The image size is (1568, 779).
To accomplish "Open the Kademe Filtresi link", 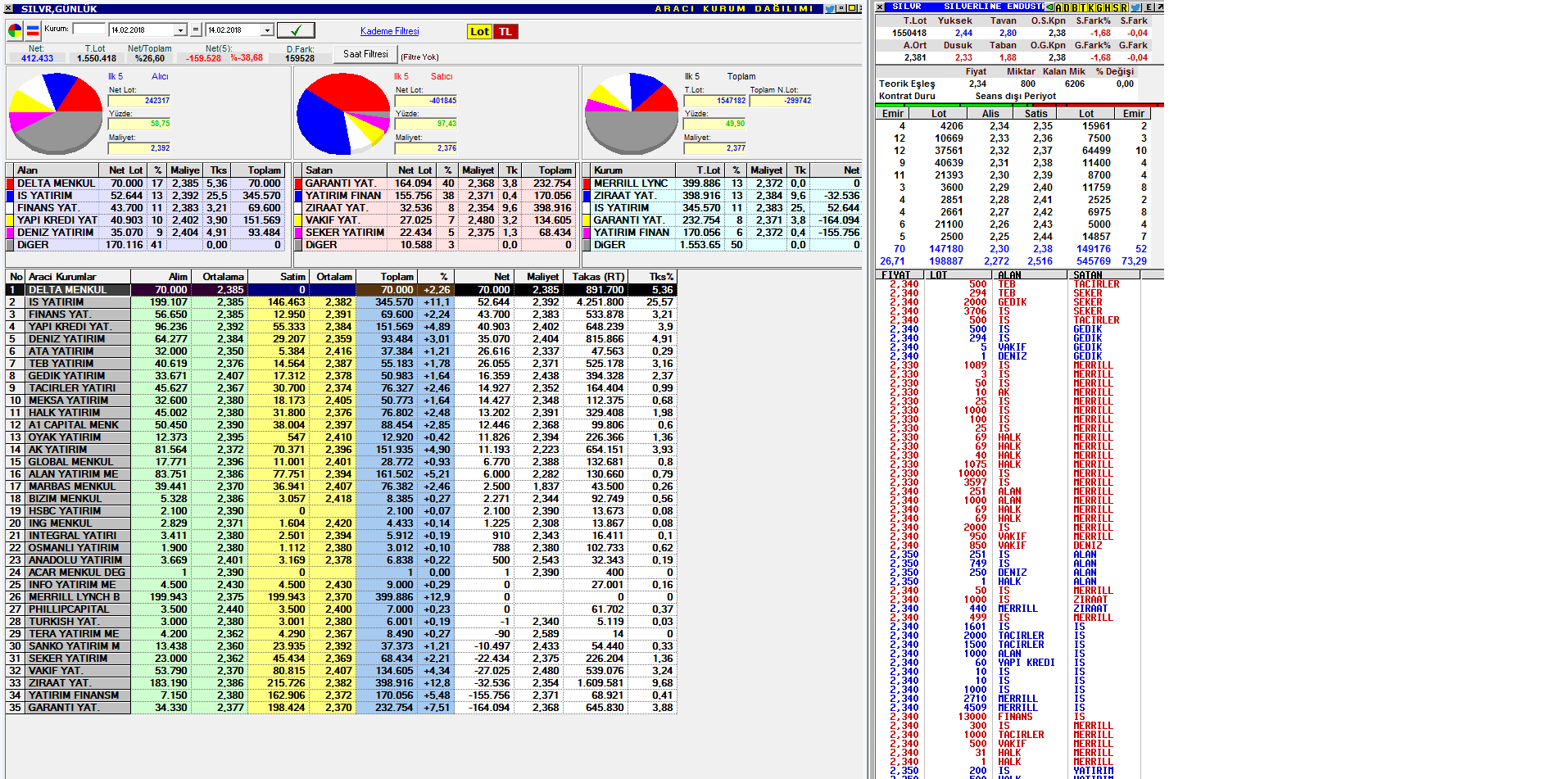I will click(390, 31).
